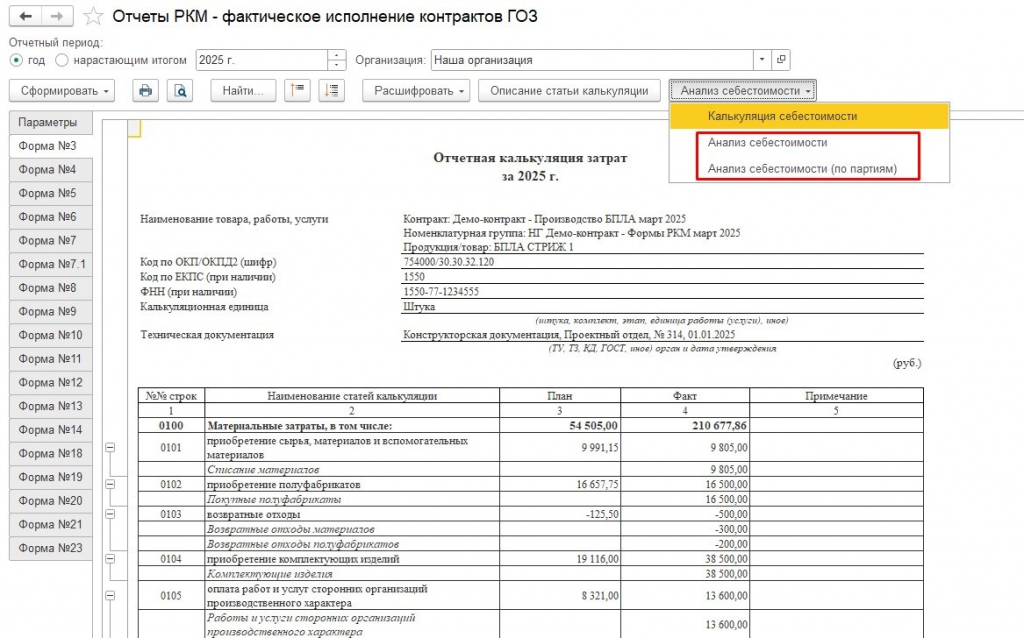This screenshot has height=638, width=1024.
Task: Click the collapse all groups icon
Action: tap(297, 91)
